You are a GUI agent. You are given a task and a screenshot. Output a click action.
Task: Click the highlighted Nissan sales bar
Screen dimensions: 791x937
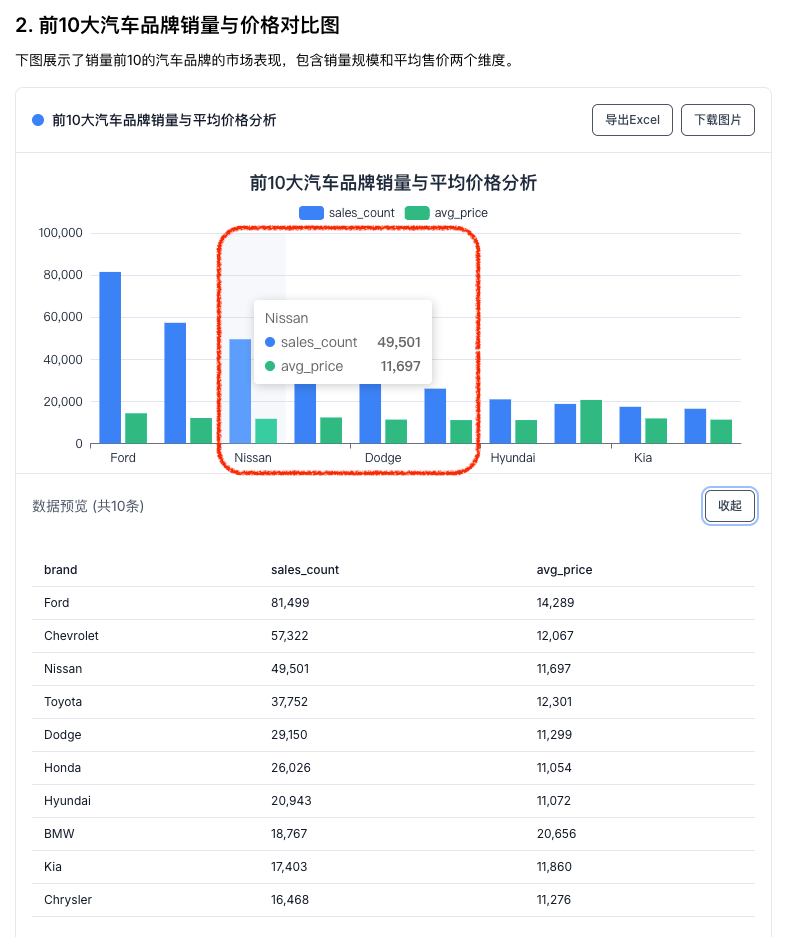[x=240, y=391]
